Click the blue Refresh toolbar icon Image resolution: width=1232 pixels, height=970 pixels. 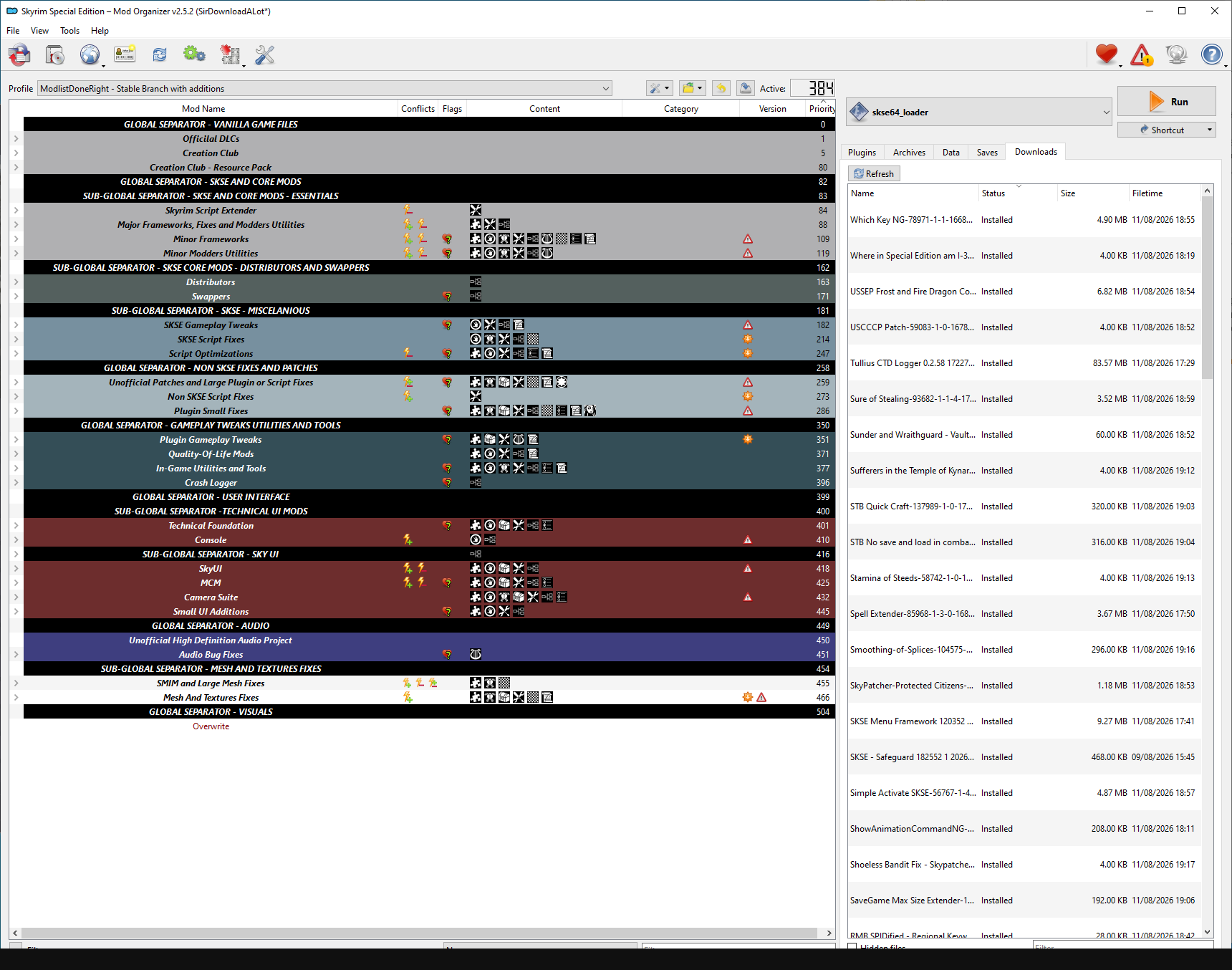(x=160, y=54)
